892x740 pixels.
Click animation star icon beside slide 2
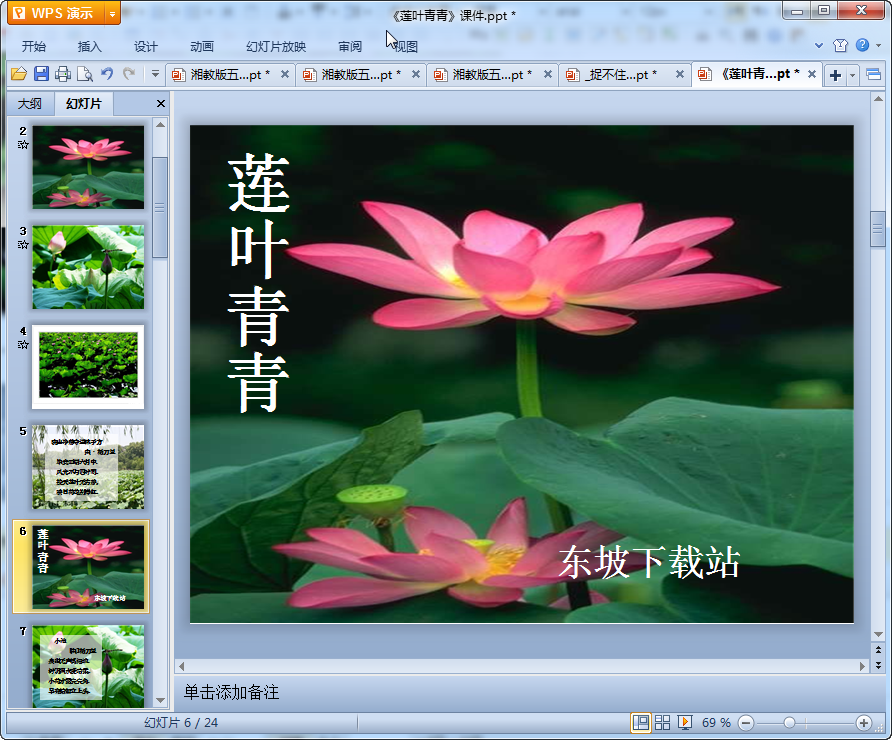(x=23, y=144)
